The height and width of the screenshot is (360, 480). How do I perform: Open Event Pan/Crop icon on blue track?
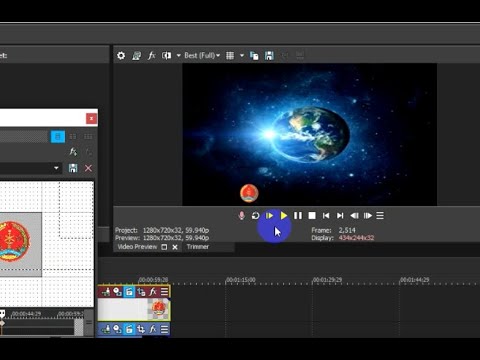141,329
